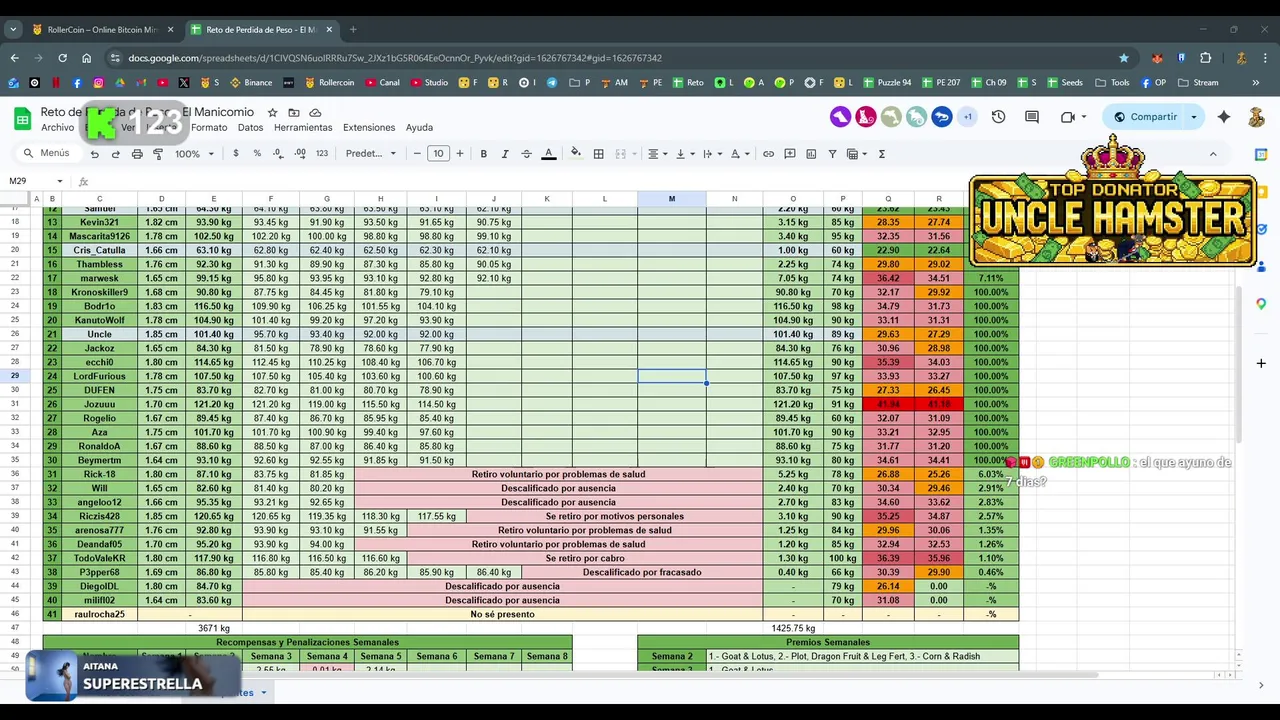Image resolution: width=1280 pixels, height=720 pixels.
Task: Open version history clock icon
Action: (x=998, y=117)
